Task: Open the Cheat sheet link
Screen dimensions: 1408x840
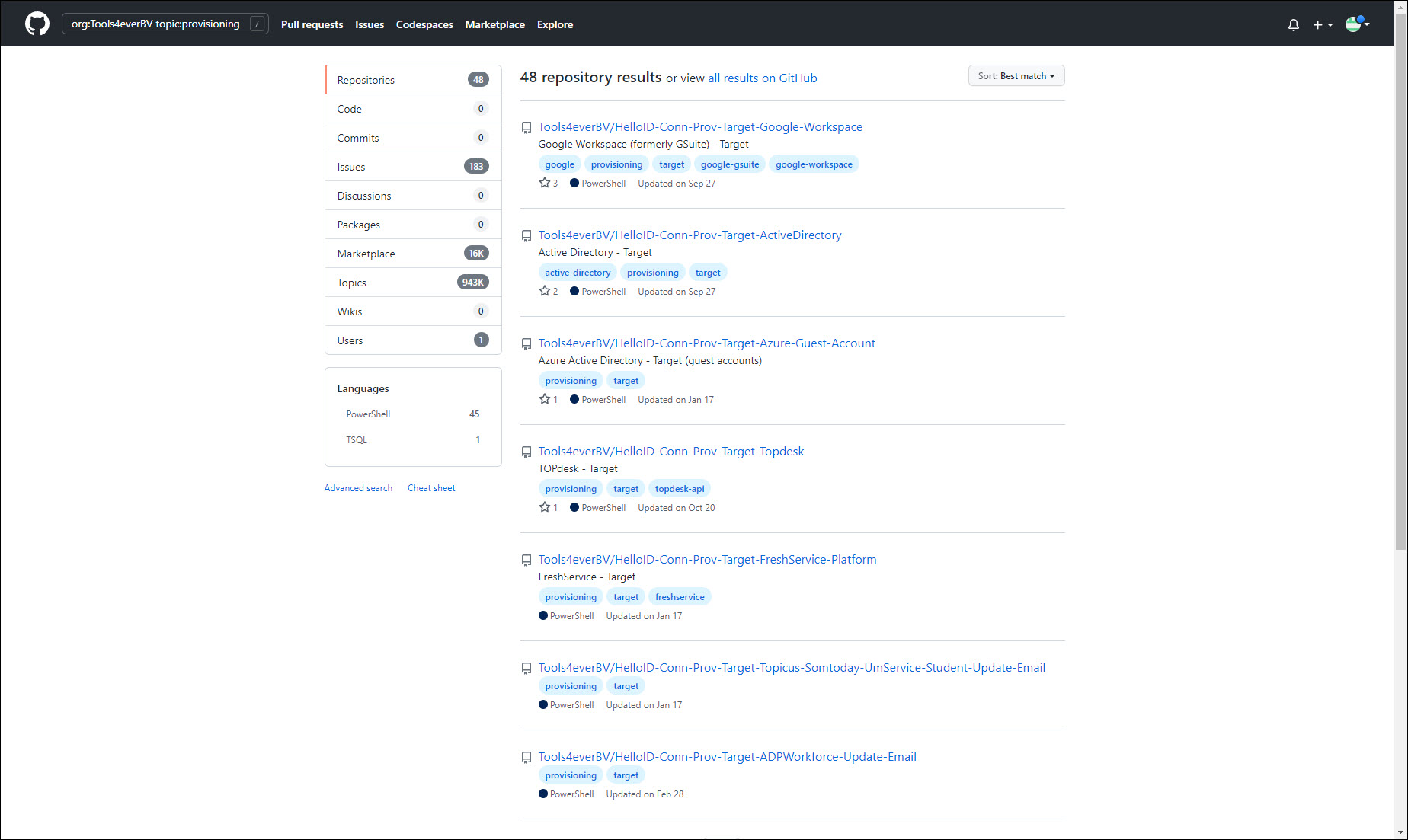Action: coord(431,488)
